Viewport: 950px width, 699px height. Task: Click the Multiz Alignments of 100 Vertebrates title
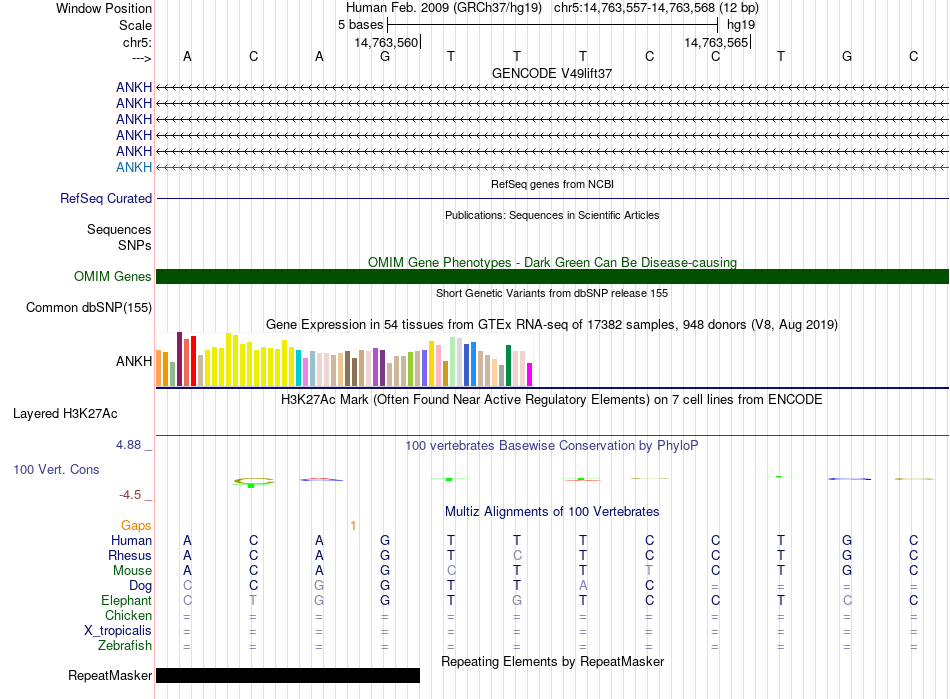tap(552, 512)
